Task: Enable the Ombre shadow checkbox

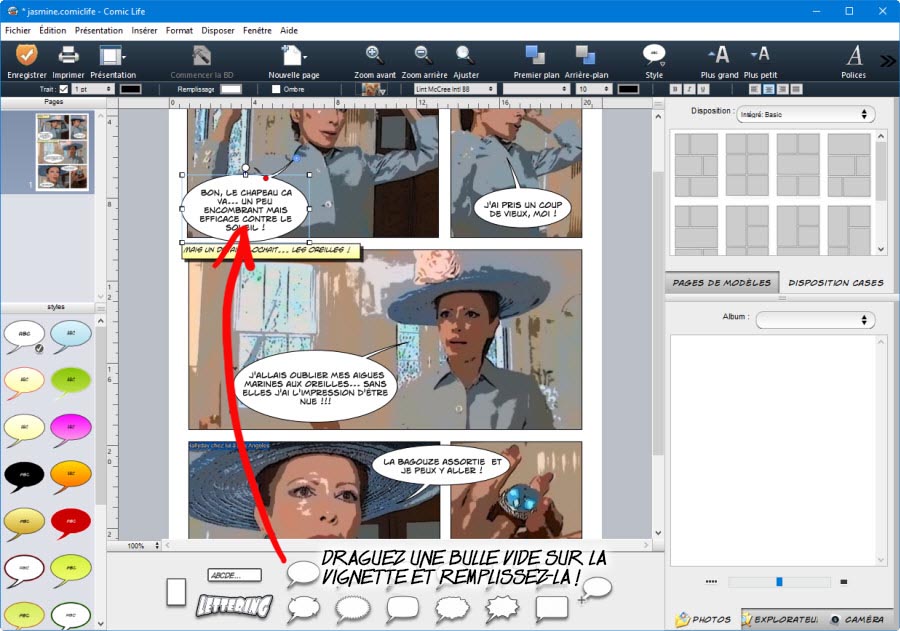Action: pyautogui.click(x=276, y=89)
